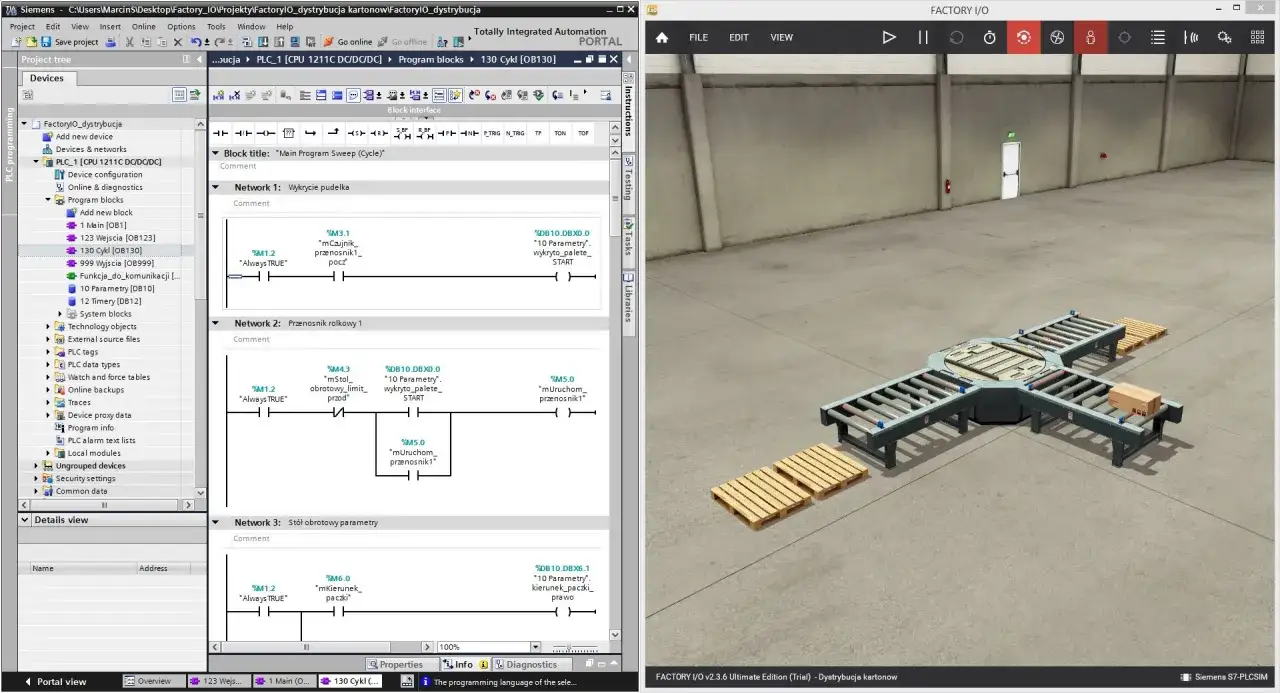Open the Overview taskbar button
This screenshot has width=1280, height=693.
[x=153, y=681]
